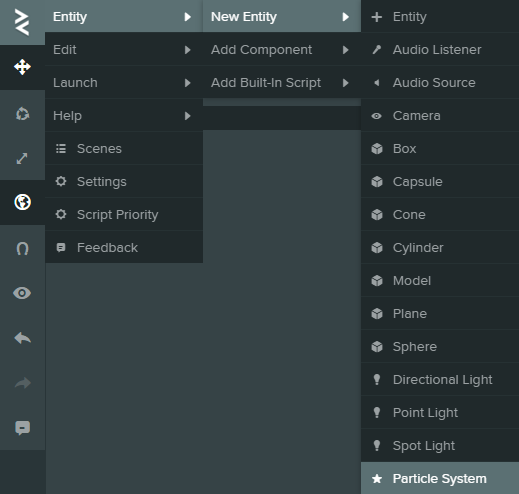Click the cube icon beside Cylinder
This screenshot has width=519, height=494.
point(377,248)
